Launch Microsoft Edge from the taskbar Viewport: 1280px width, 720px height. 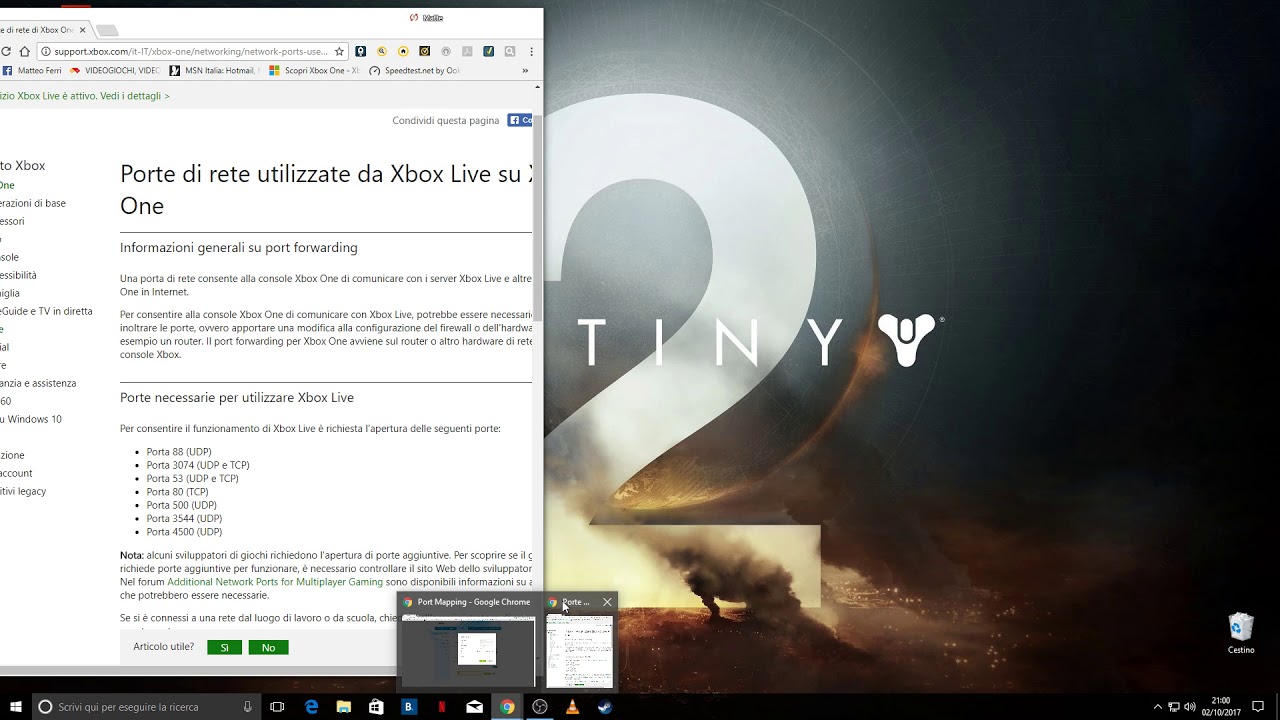tap(311, 707)
